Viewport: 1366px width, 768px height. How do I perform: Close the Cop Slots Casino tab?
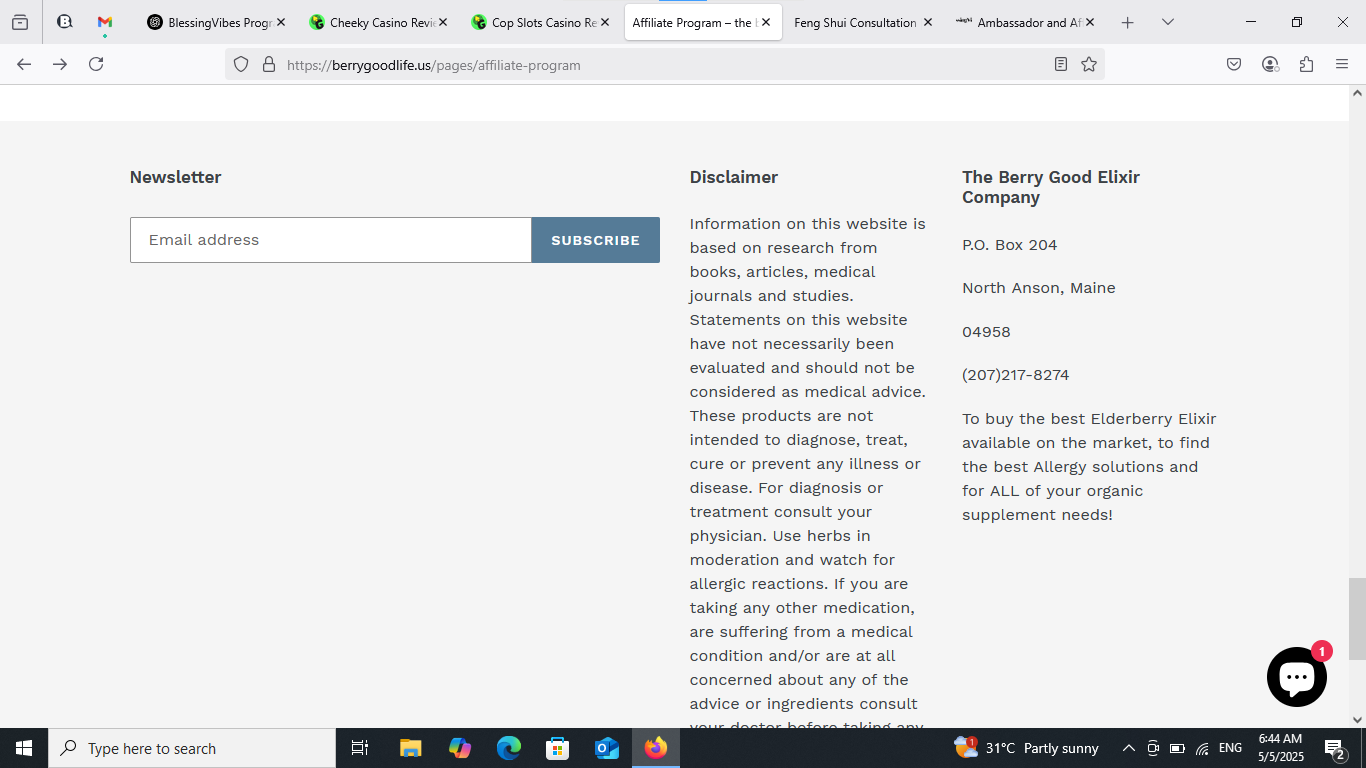605,22
